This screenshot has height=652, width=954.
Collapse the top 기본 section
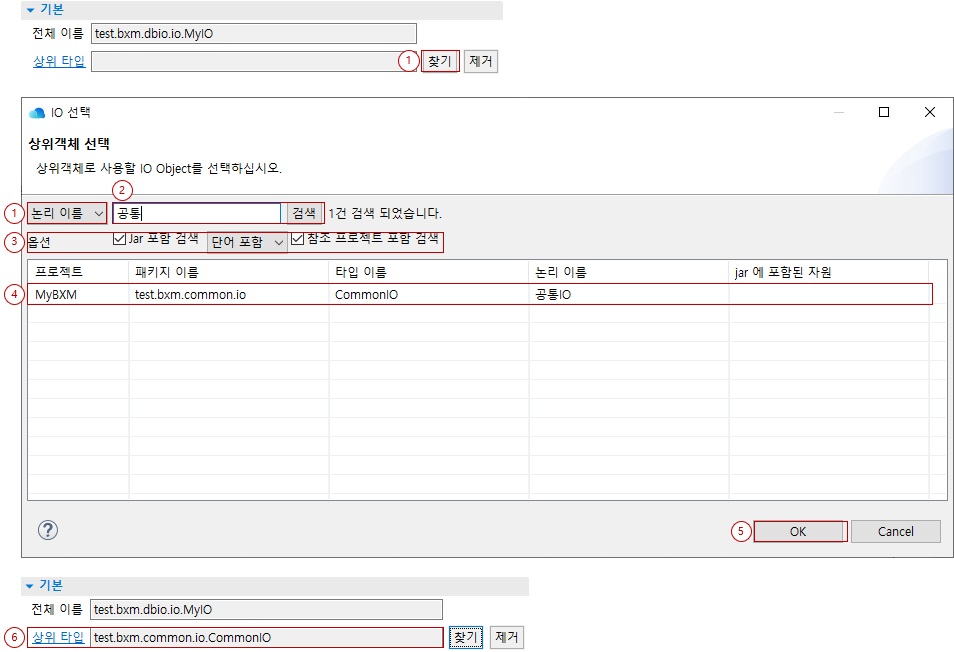(32, 10)
